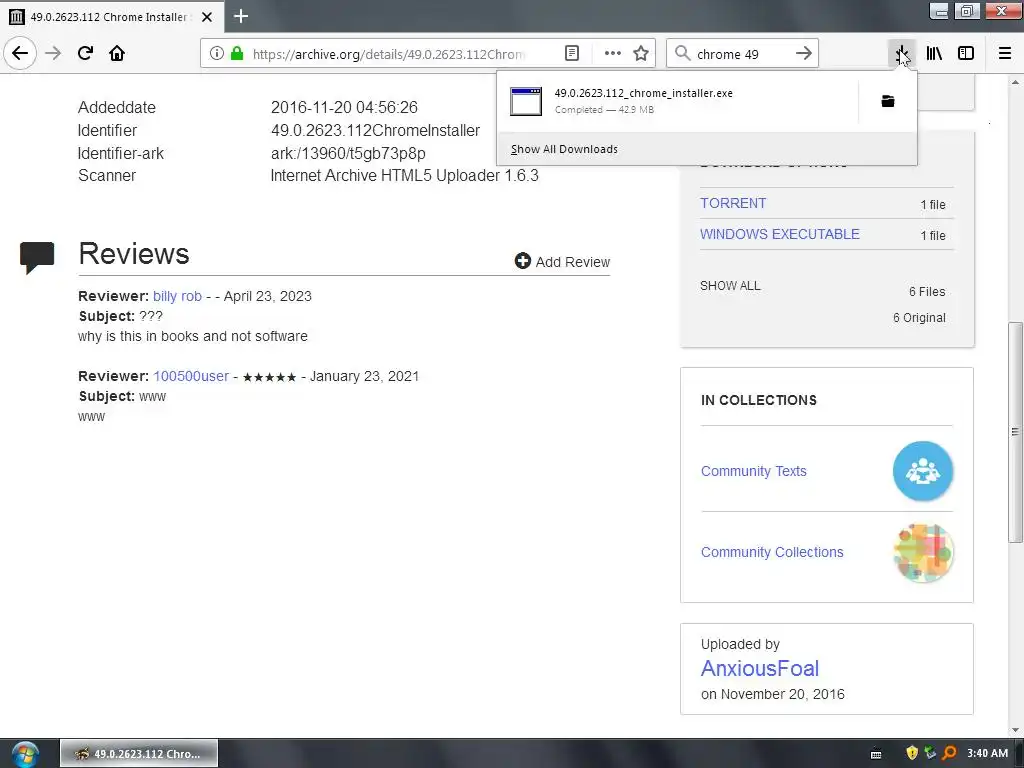Screen dimensions: 1024x768
Task: Submit search with the go arrow
Action: tap(804, 54)
